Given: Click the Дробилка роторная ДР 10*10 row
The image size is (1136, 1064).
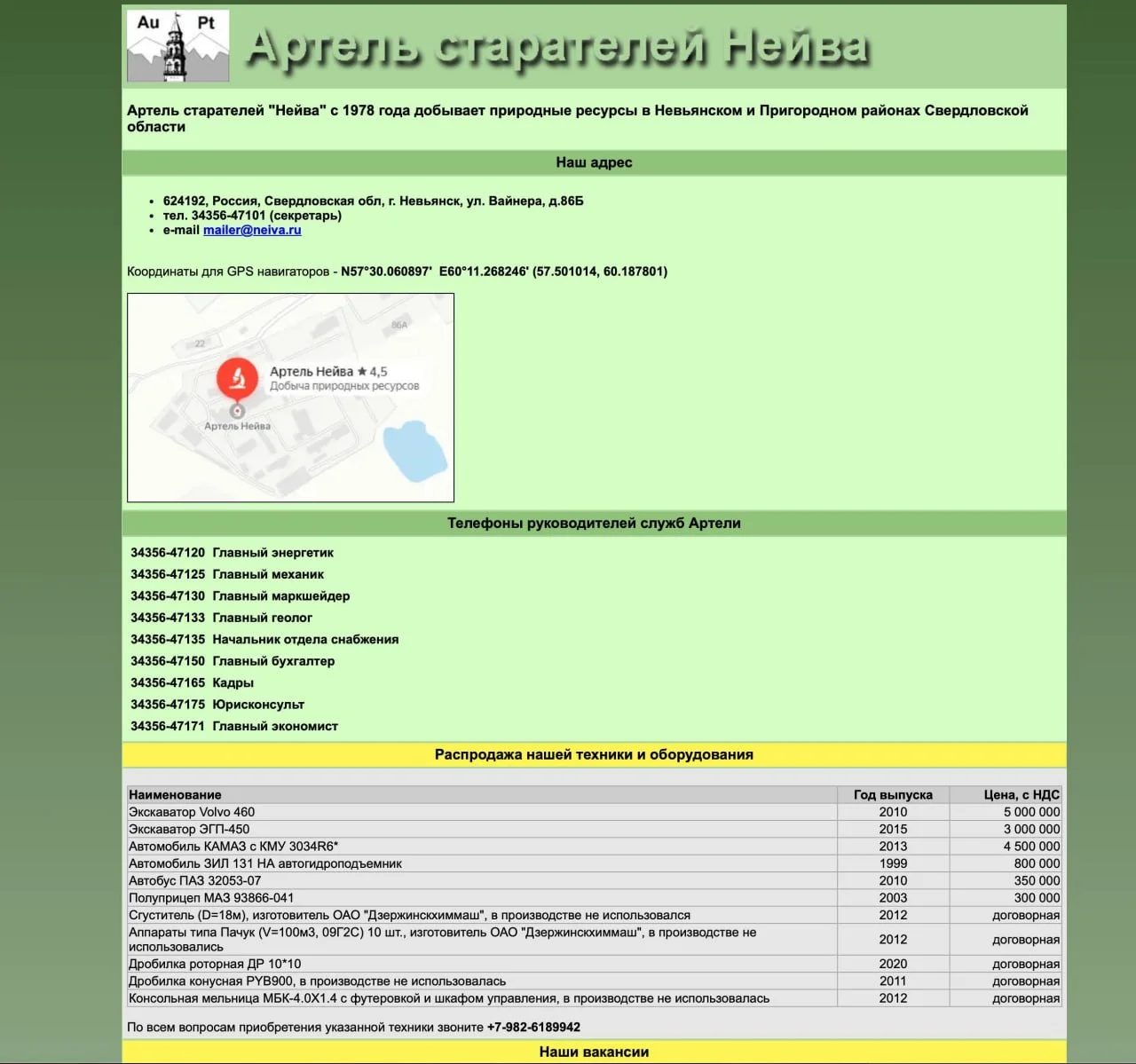Looking at the screenshot, I should pos(594,964).
